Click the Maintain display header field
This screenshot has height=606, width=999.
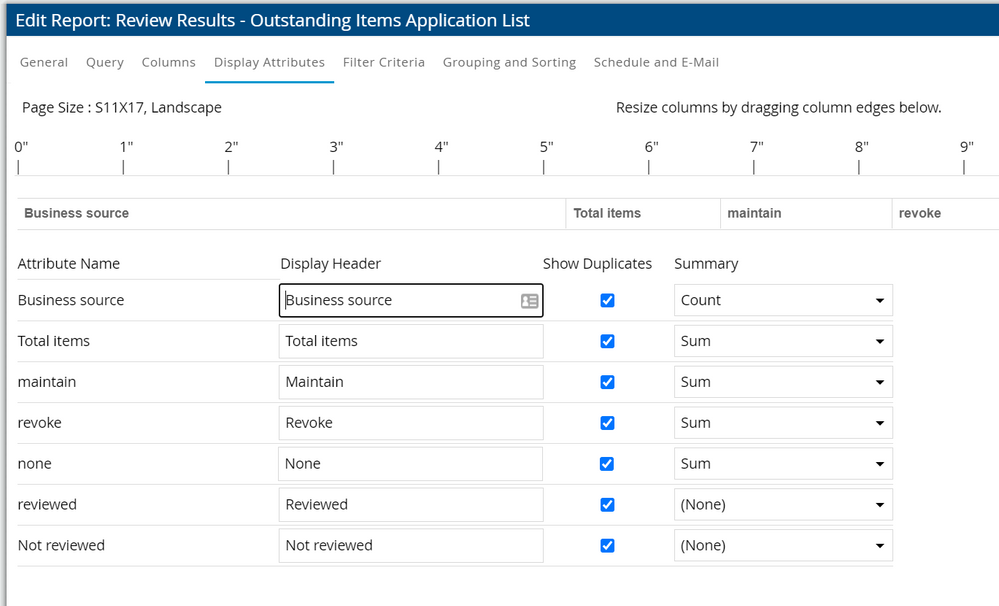[410, 382]
